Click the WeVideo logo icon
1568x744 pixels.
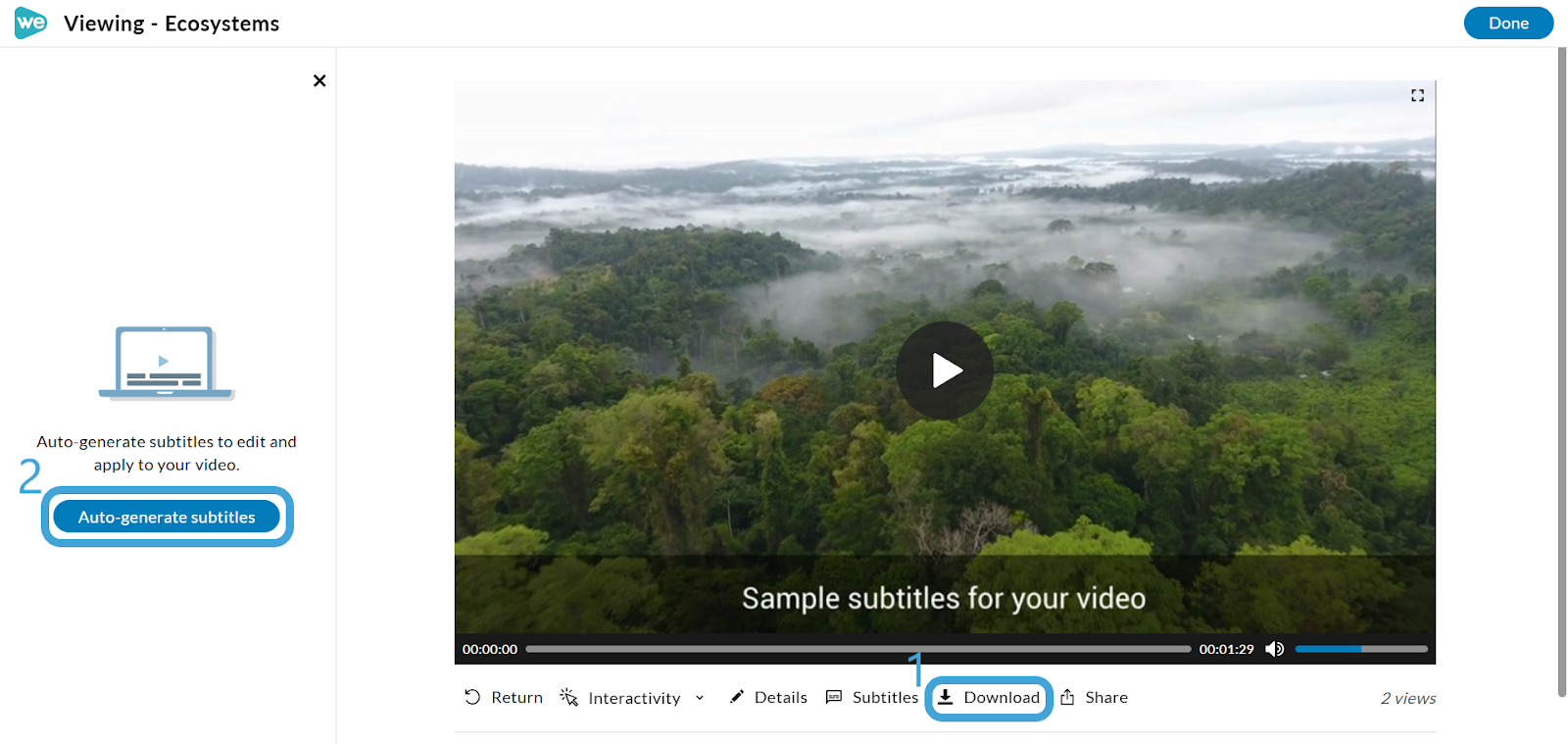click(30, 23)
